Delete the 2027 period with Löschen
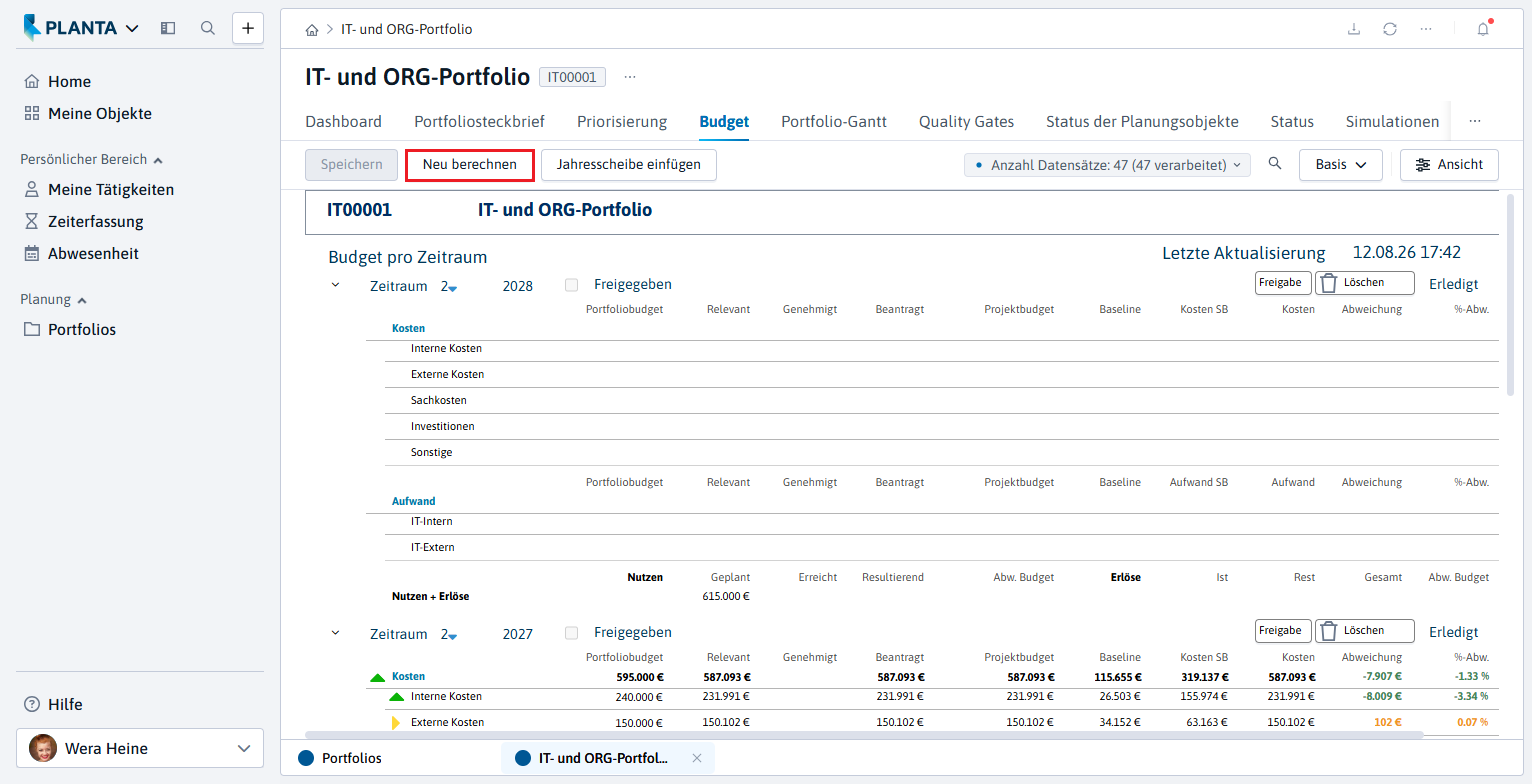This screenshot has height=784, width=1532. pyautogui.click(x=1364, y=631)
